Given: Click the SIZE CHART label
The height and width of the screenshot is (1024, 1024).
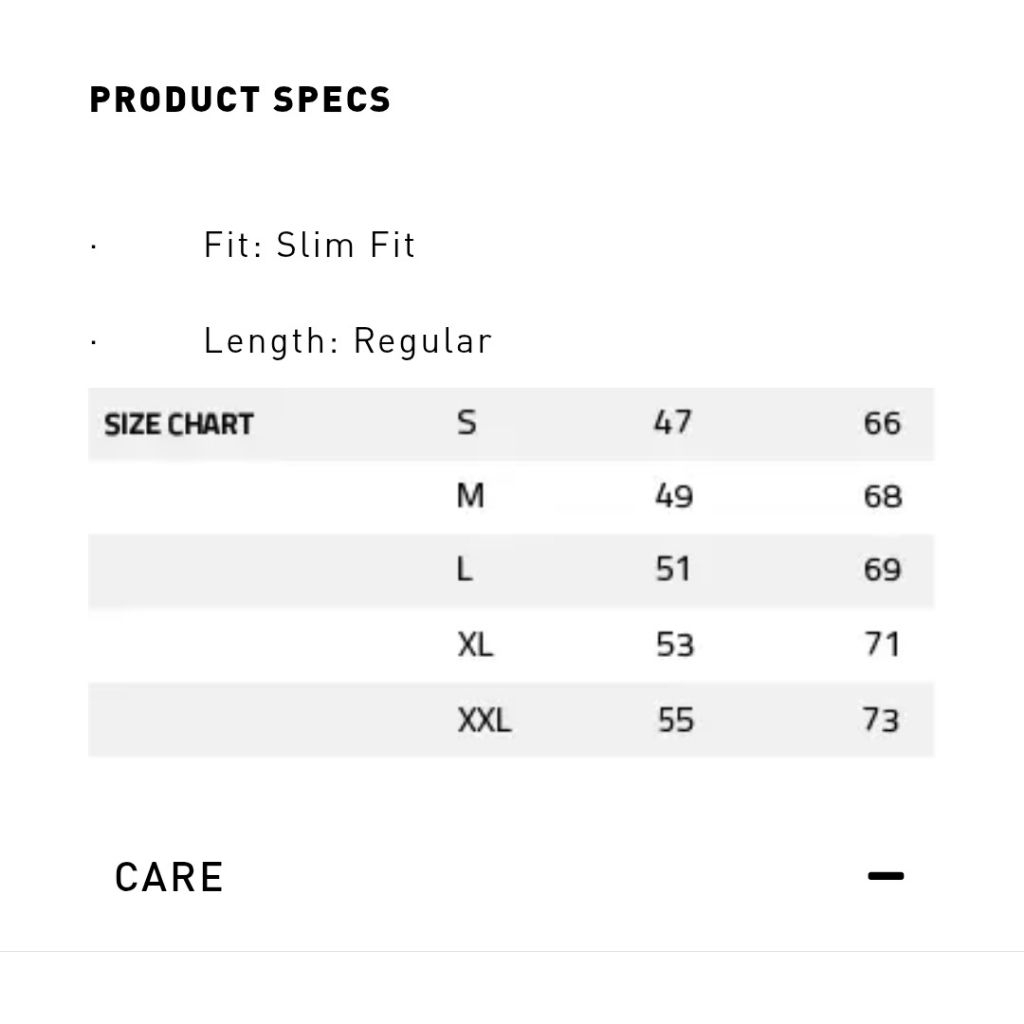Looking at the screenshot, I should tap(179, 424).
